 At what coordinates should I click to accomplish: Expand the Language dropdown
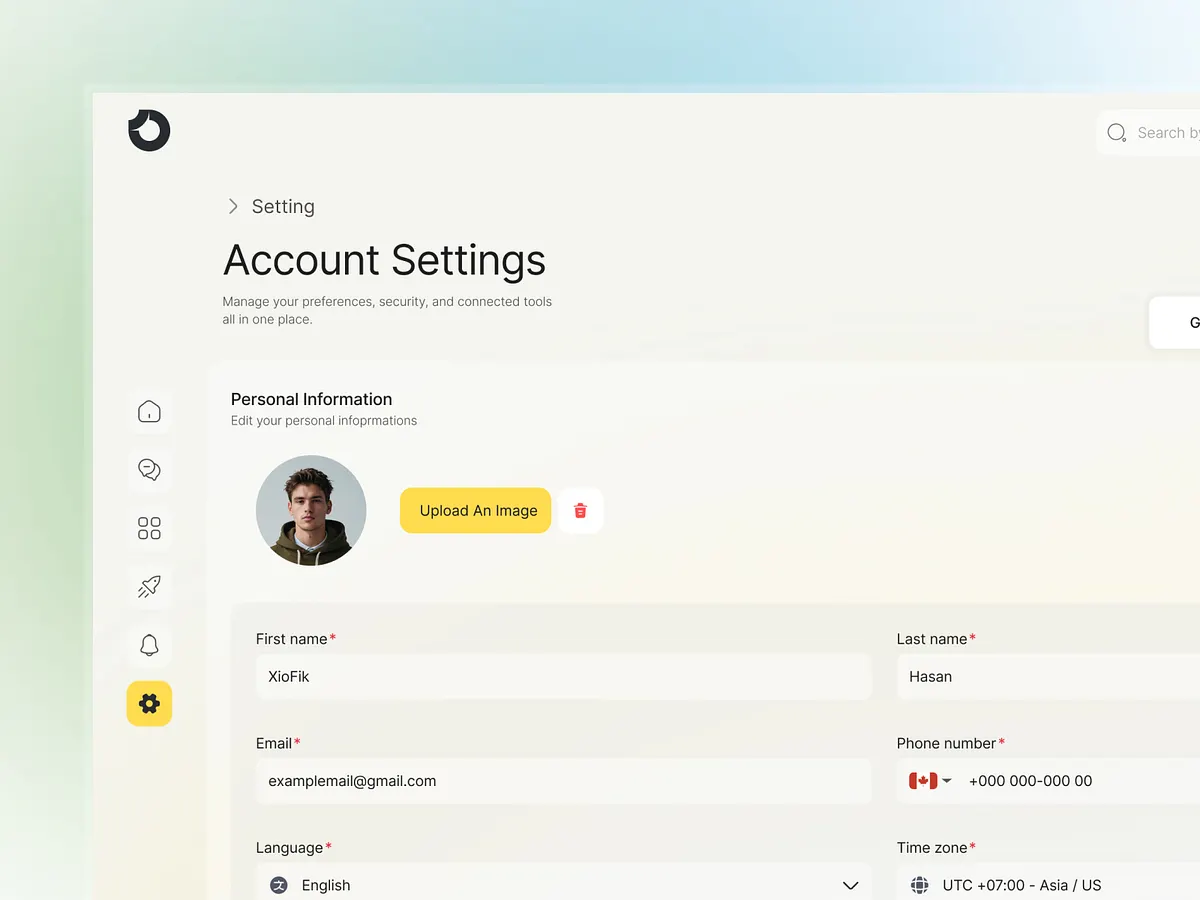point(850,885)
